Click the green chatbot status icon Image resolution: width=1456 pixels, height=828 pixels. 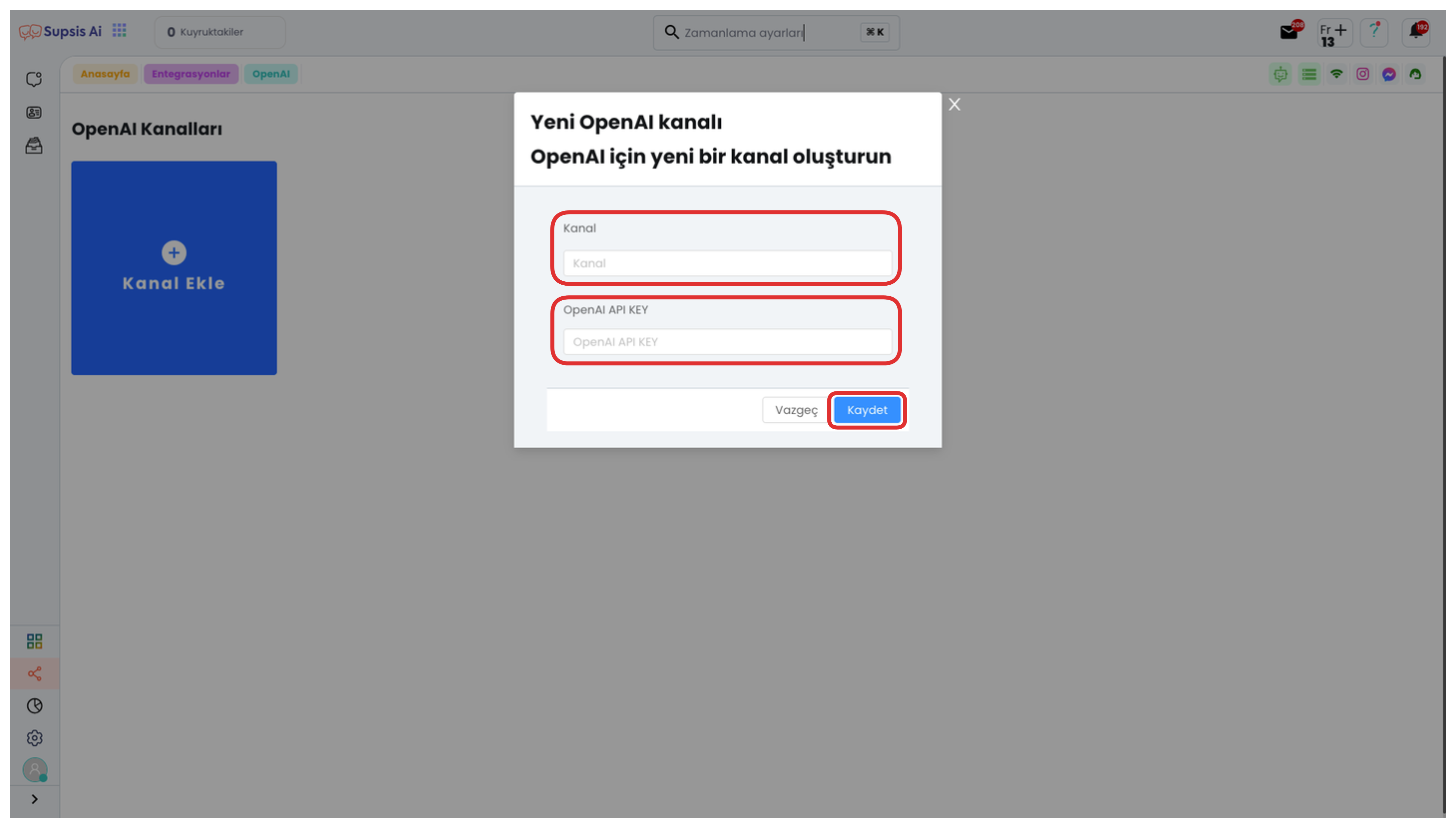pos(1280,74)
